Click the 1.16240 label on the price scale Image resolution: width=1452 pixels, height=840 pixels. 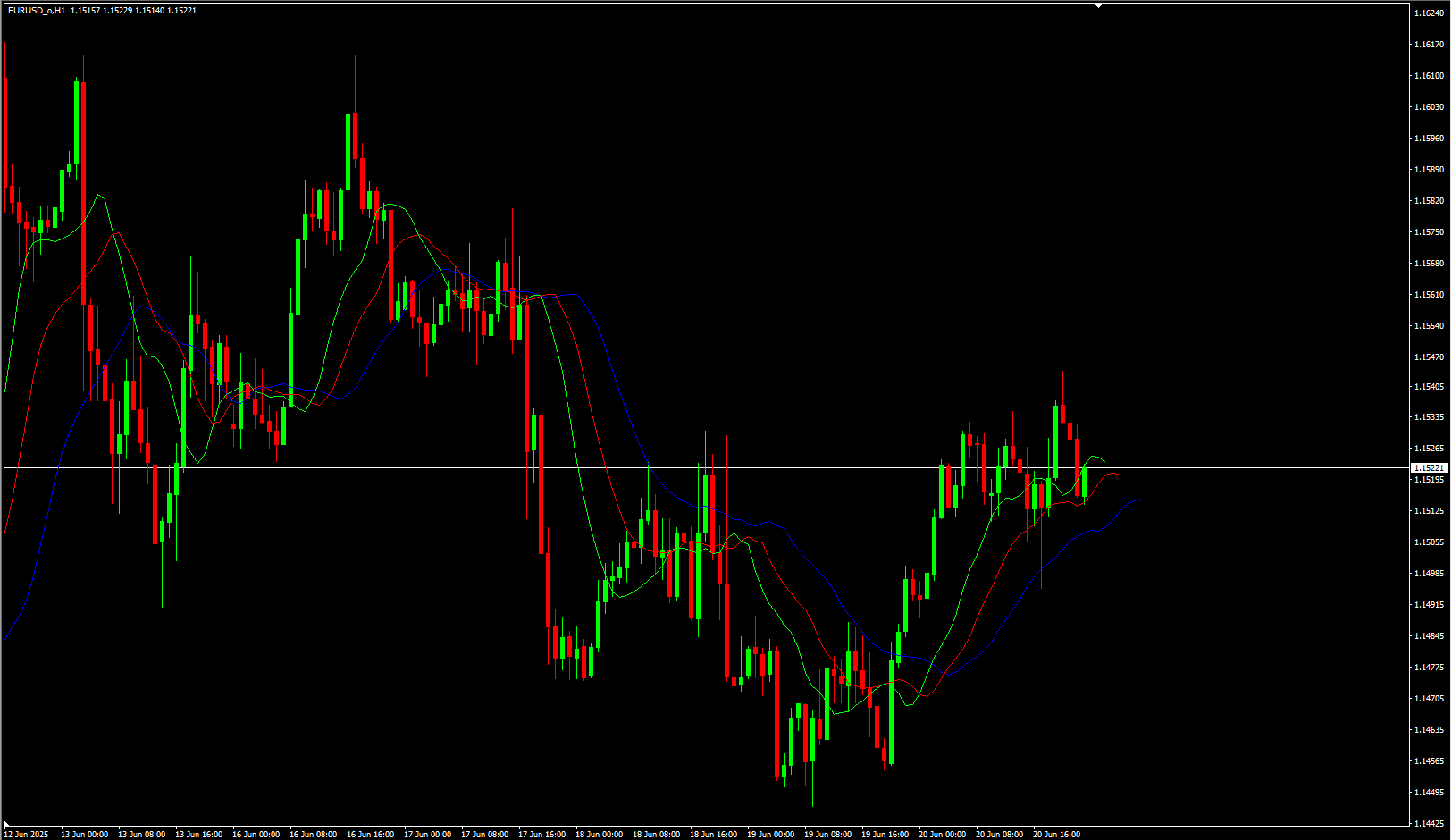(1430, 13)
